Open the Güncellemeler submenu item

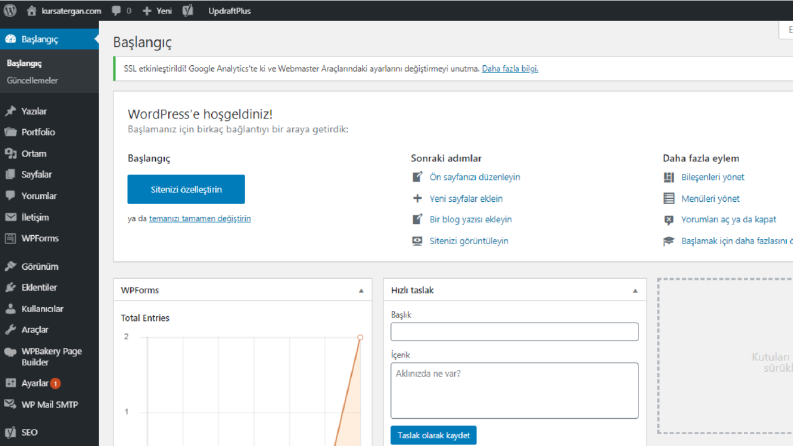[32, 80]
